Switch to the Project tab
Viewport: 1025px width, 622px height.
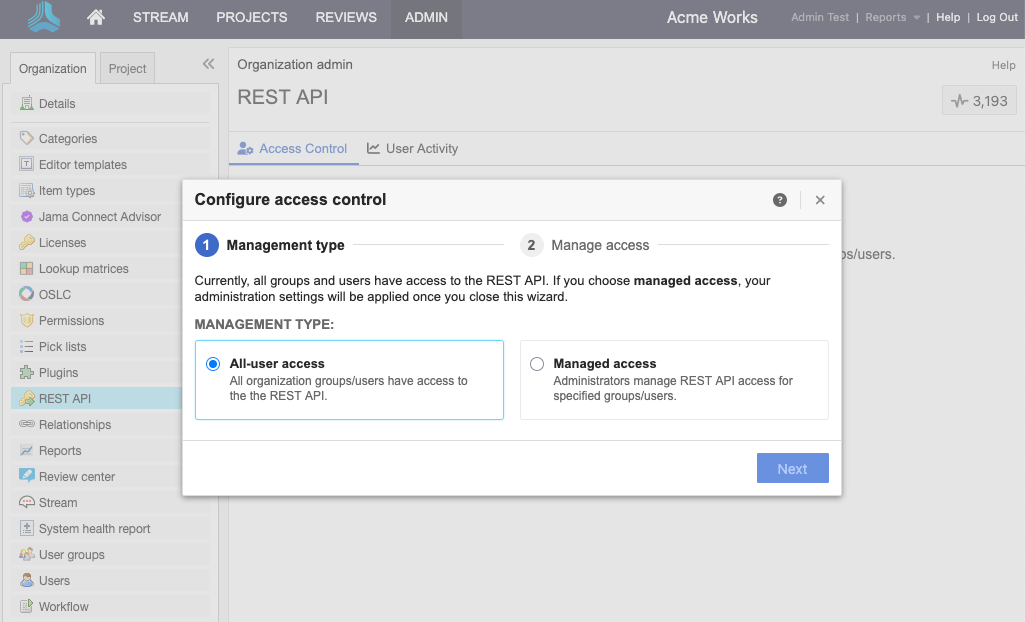click(x=127, y=68)
